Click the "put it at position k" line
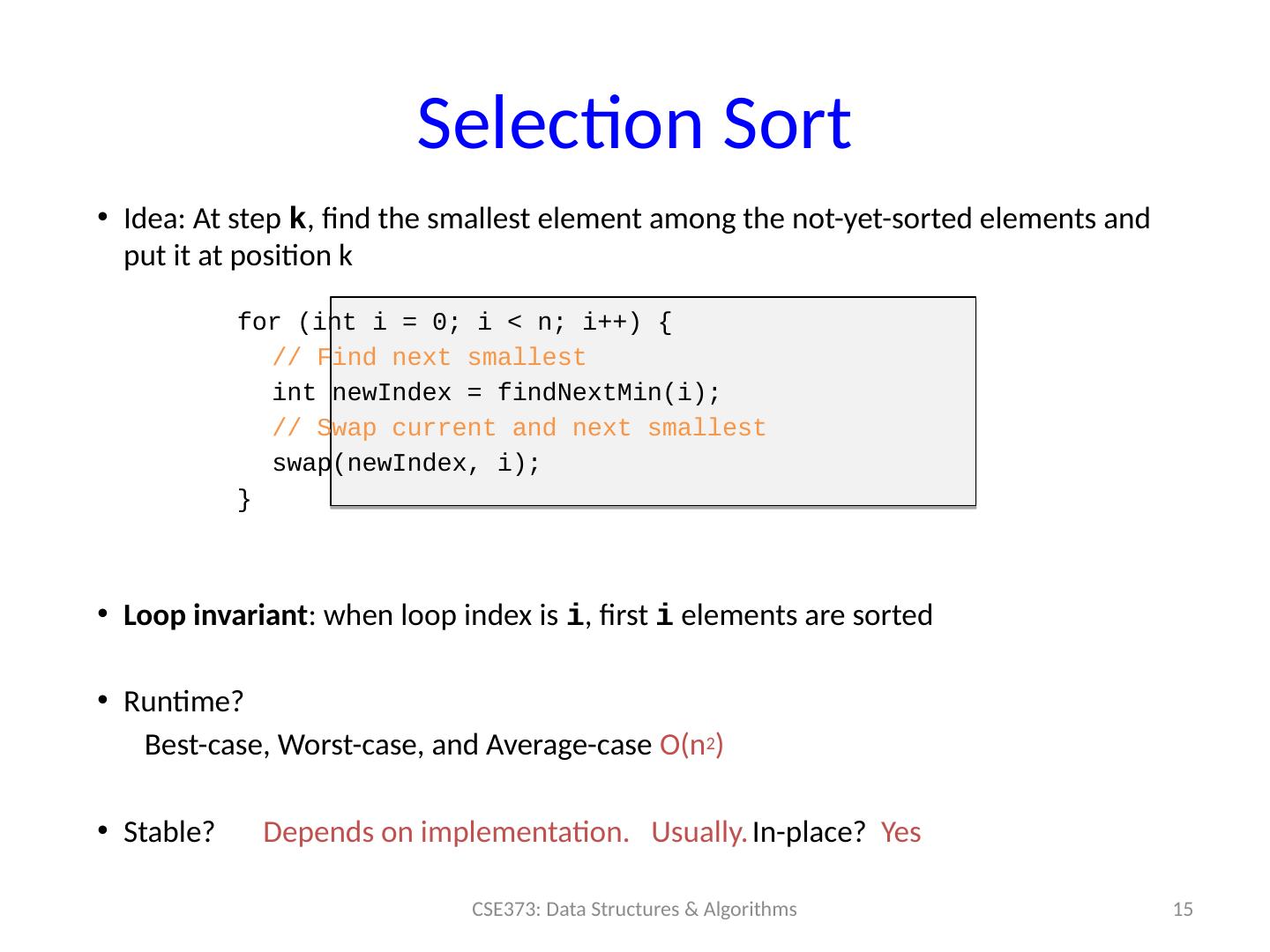 [238, 257]
